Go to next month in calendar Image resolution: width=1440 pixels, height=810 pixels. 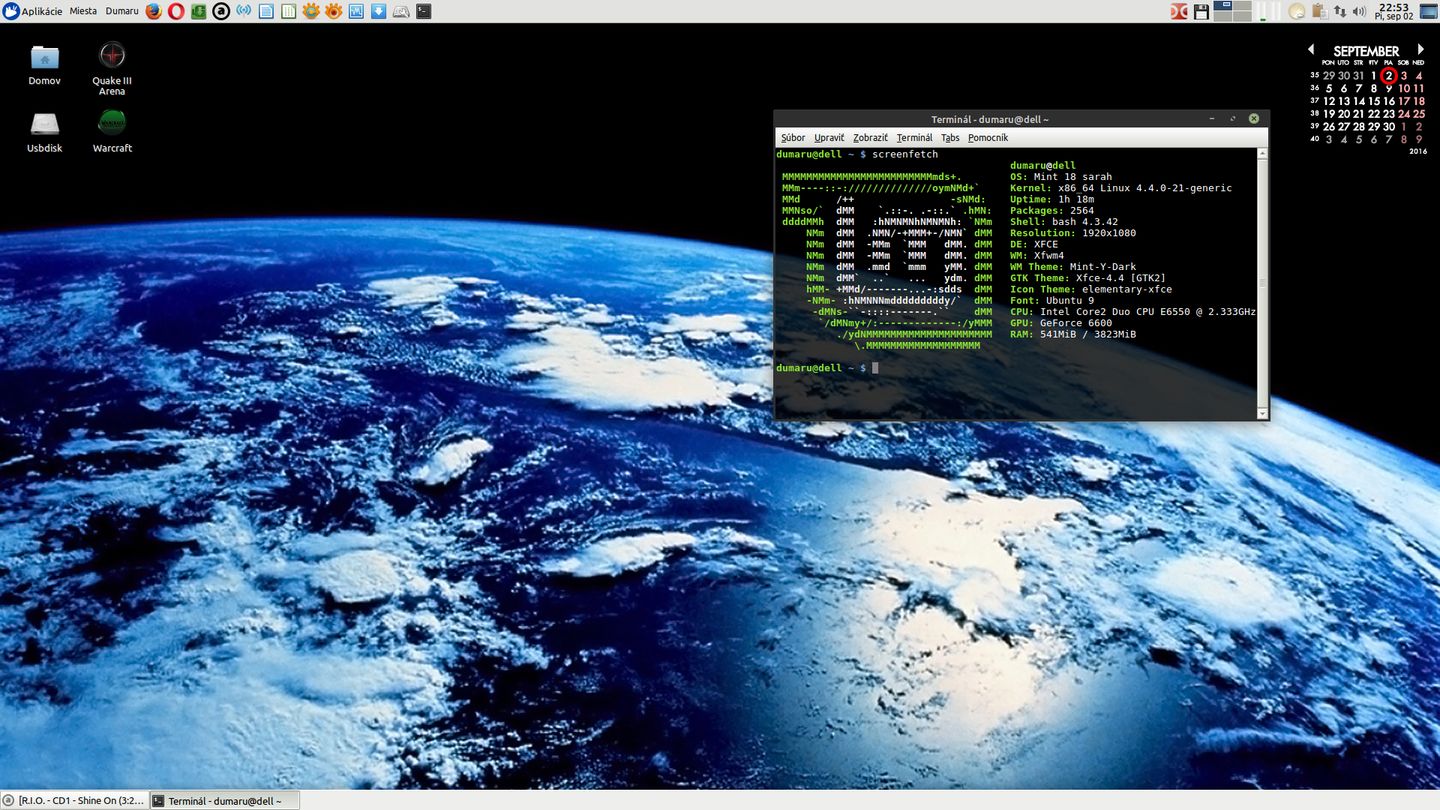pos(1420,50)
